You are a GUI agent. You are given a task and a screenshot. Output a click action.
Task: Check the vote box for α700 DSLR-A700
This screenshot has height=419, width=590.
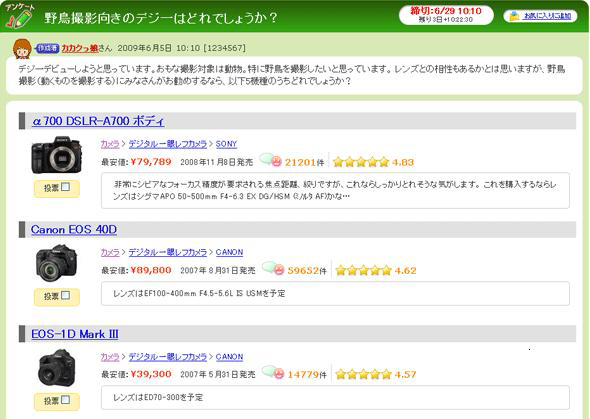point(65,187)
